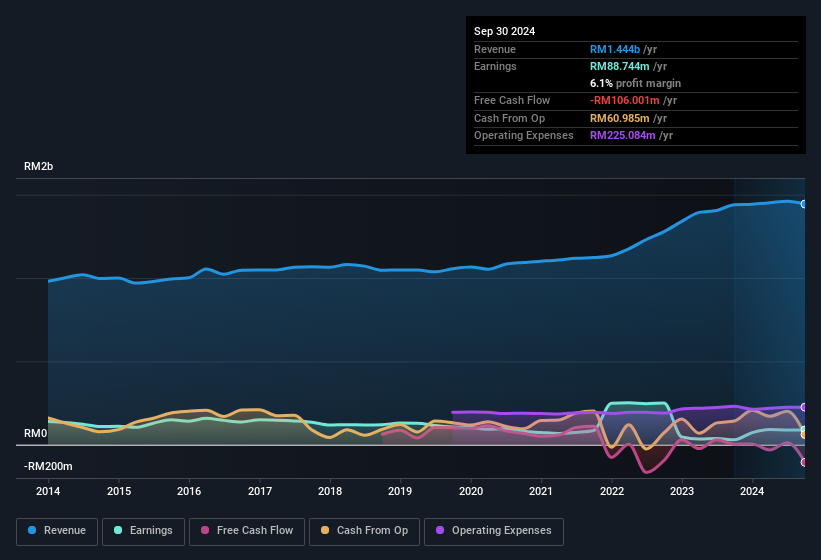This screenshot has width=821, height=560.
Task: Toggle the Earnings series legend button
Action: tap(143, 531)
